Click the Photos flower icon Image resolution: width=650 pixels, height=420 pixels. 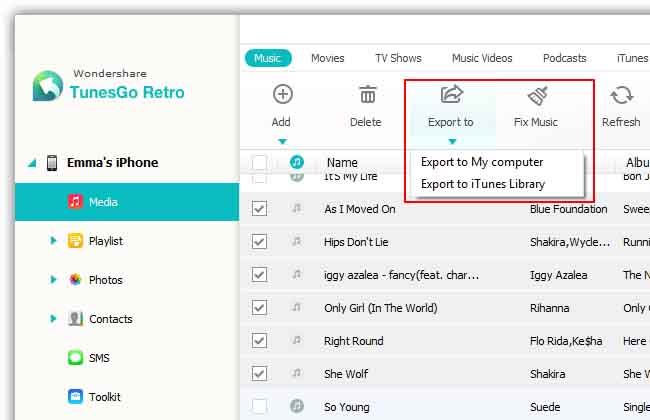coord(75,279)
